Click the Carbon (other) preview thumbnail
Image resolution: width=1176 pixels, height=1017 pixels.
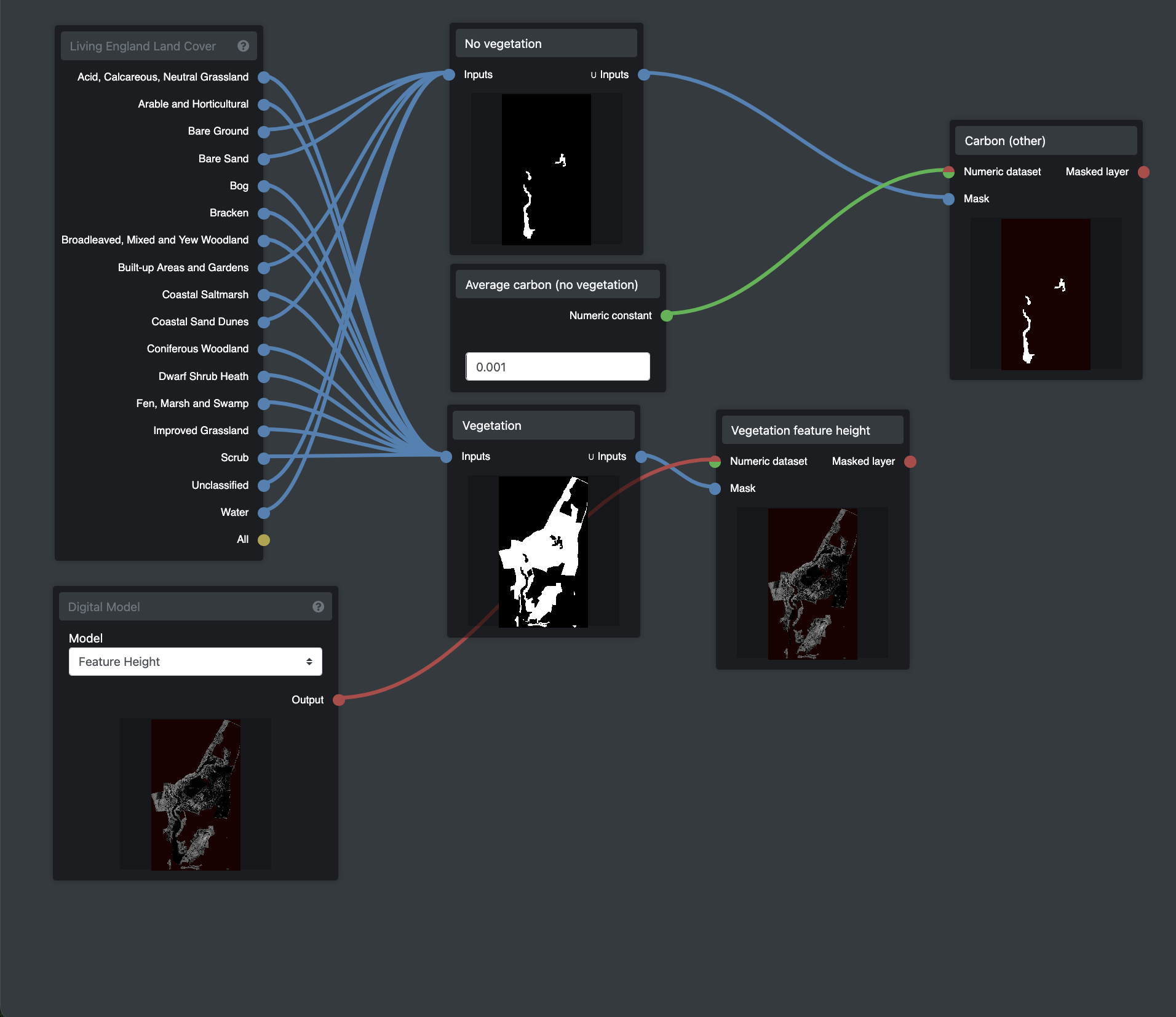pyautogui.click(x=1046, y=294)
